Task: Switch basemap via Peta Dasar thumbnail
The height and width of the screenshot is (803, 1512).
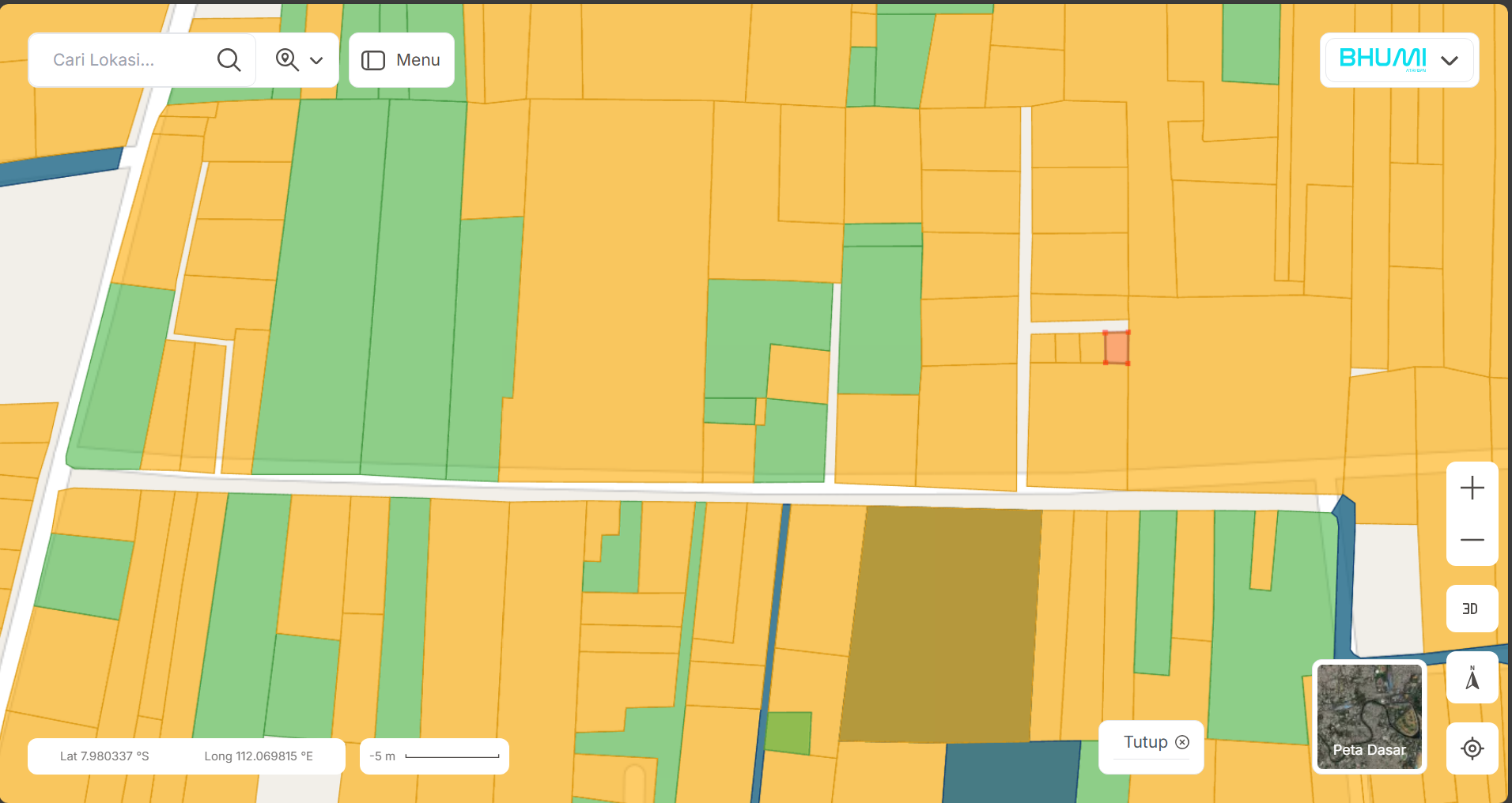Action: [1369, 717]
